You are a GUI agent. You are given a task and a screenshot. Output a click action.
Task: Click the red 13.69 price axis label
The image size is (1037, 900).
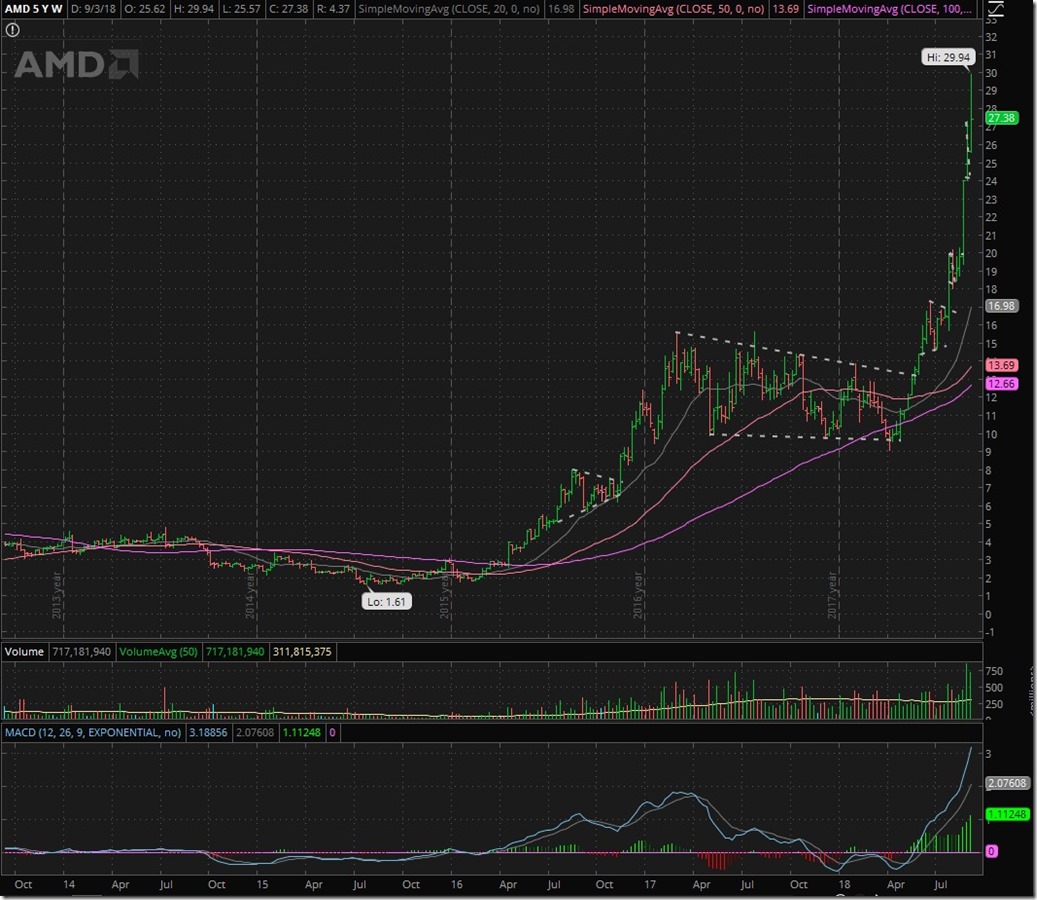(x=1001, y=365)
